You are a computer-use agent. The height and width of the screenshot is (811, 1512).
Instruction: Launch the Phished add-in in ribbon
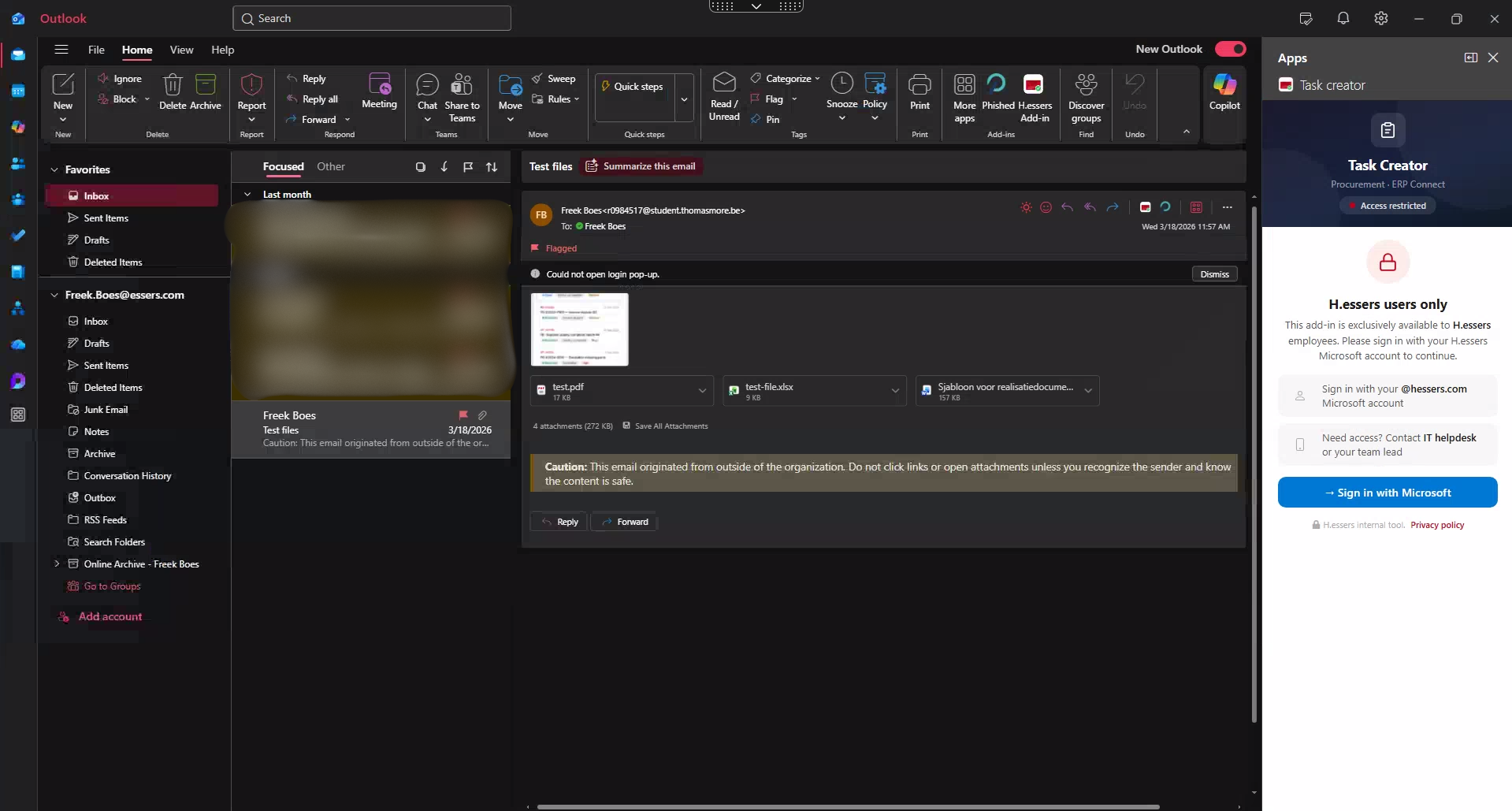tap(997, 92)
